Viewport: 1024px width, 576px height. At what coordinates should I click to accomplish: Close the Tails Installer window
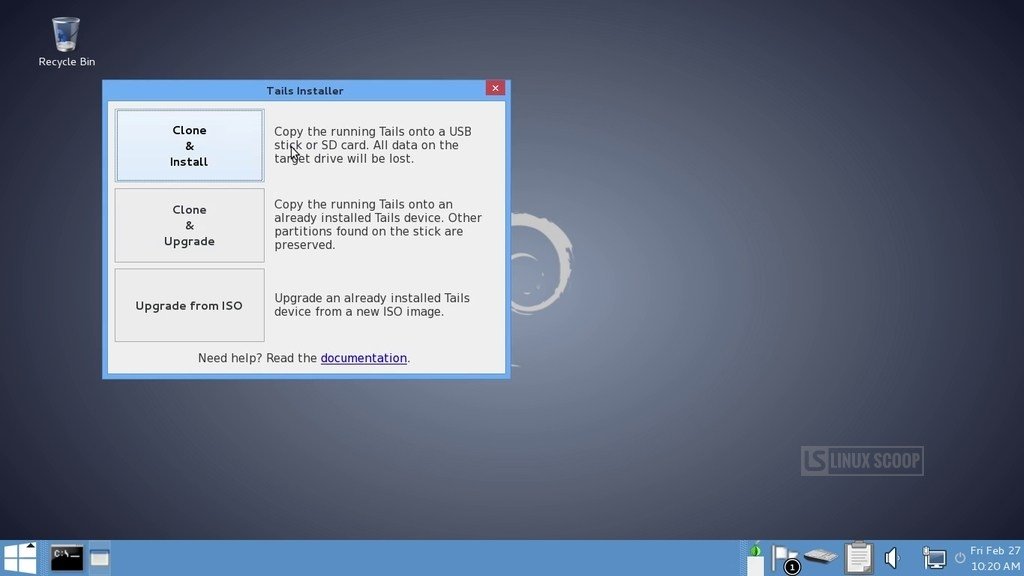[x=495, y=88]
